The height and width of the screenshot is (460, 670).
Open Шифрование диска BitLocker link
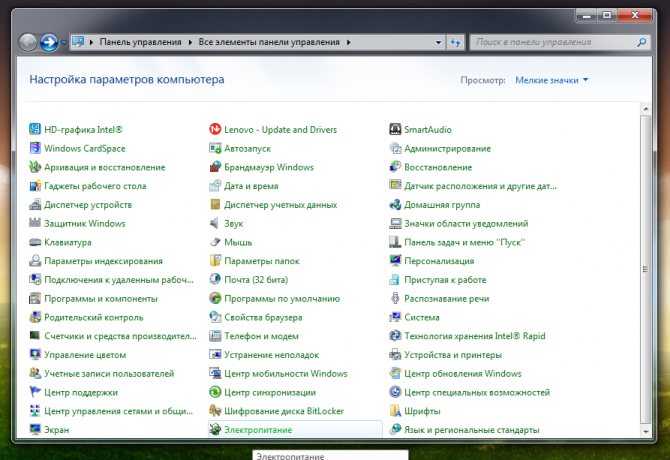pyautogui.click(x=284, y=411)
